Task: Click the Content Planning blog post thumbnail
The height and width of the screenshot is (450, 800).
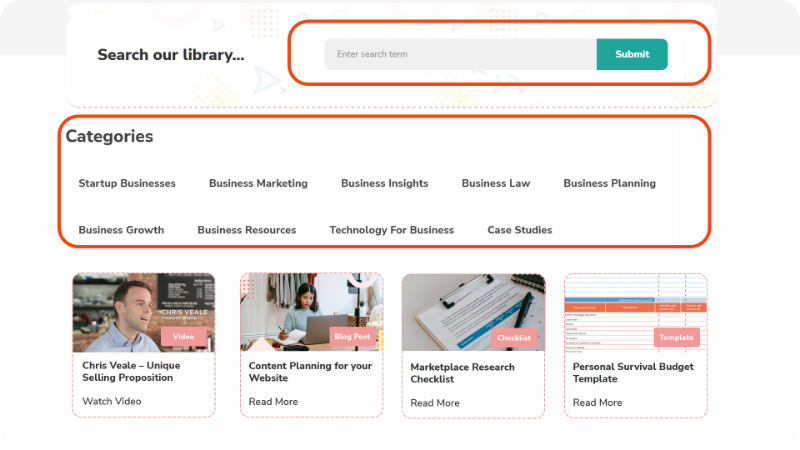Action: coord(311,312)
